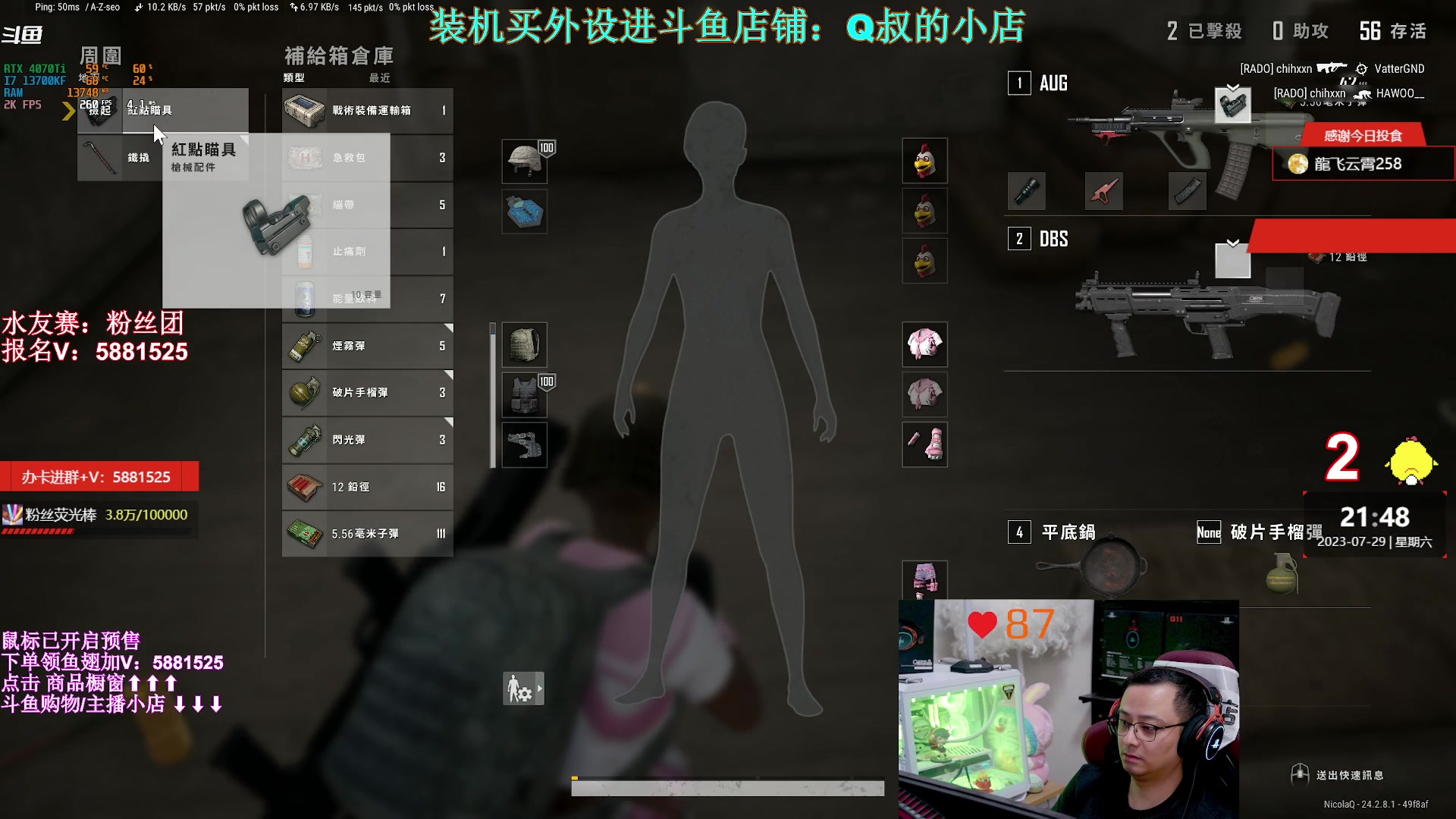This screenshot has height=819, width=1456.
Task: Pick up the flashbang (閃光彈) item
Action: point(368,440)
